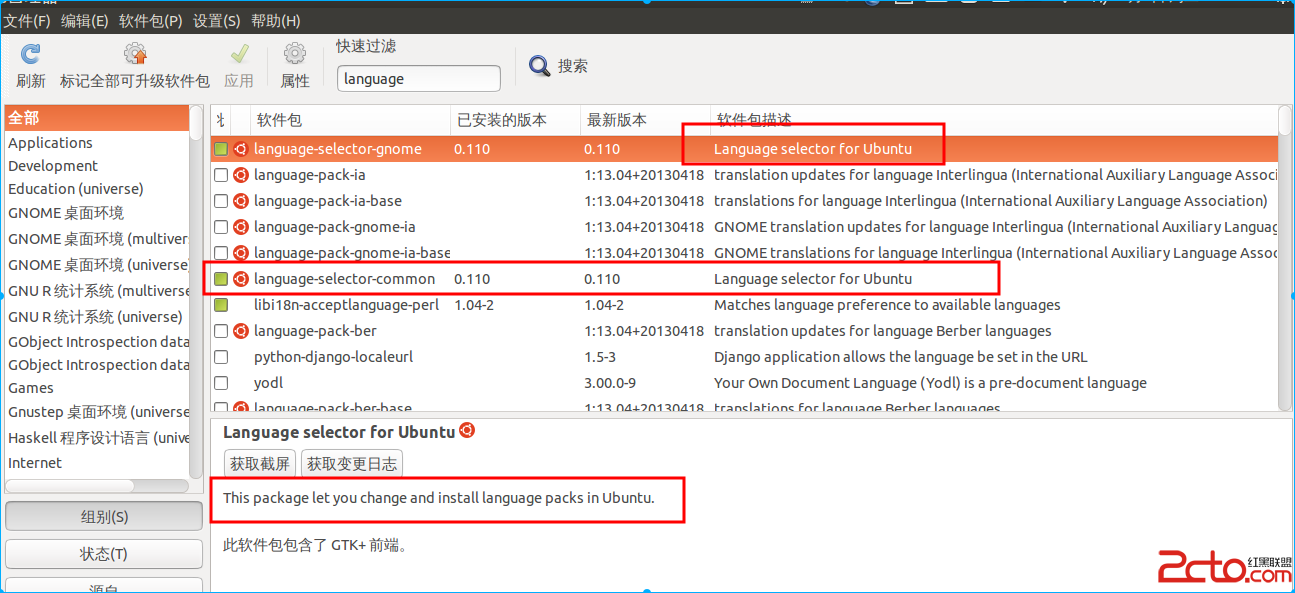
Task: Select the language-selector-gnome package name
Action: [x=338, y=149]
